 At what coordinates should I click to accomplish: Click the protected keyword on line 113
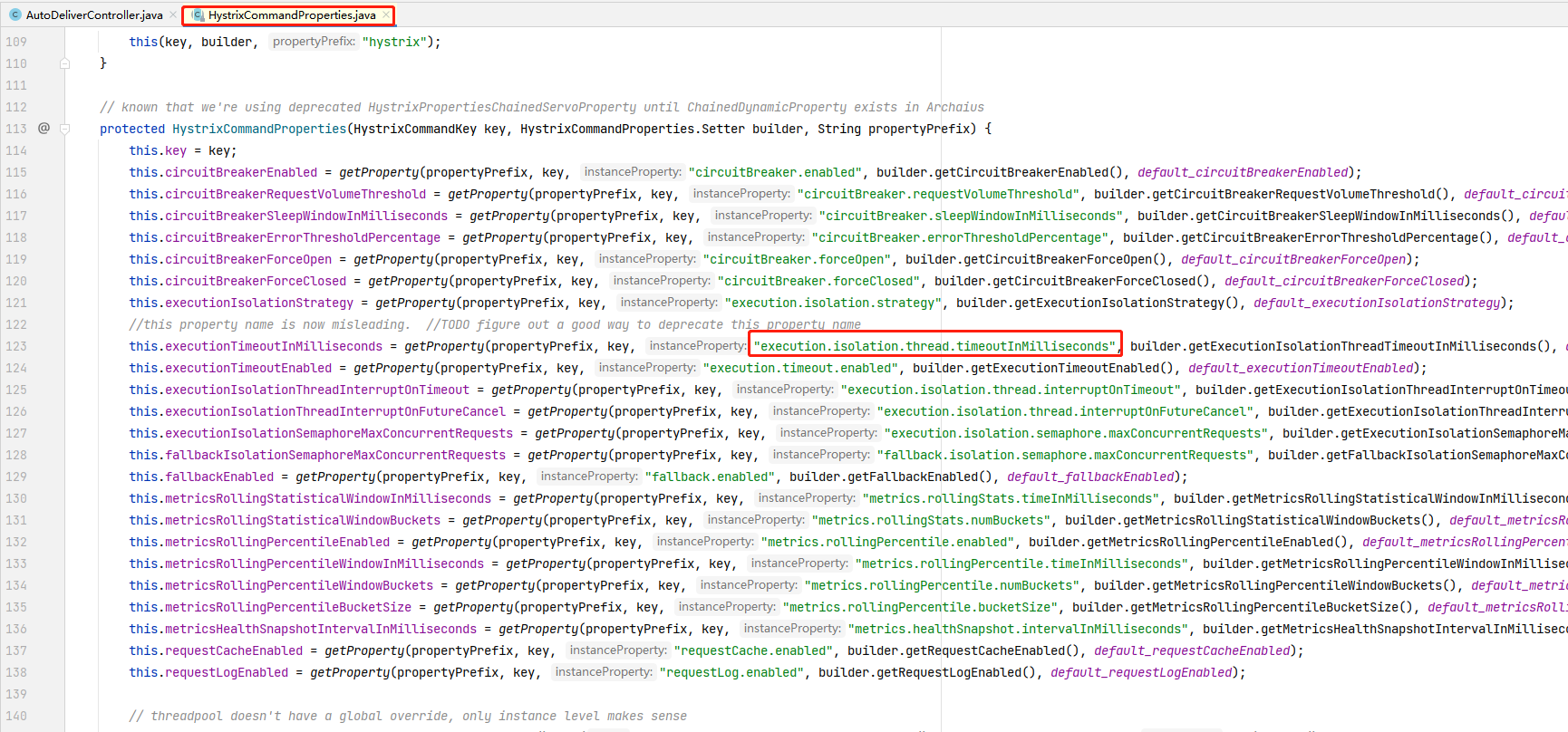(x=132, y=129)
